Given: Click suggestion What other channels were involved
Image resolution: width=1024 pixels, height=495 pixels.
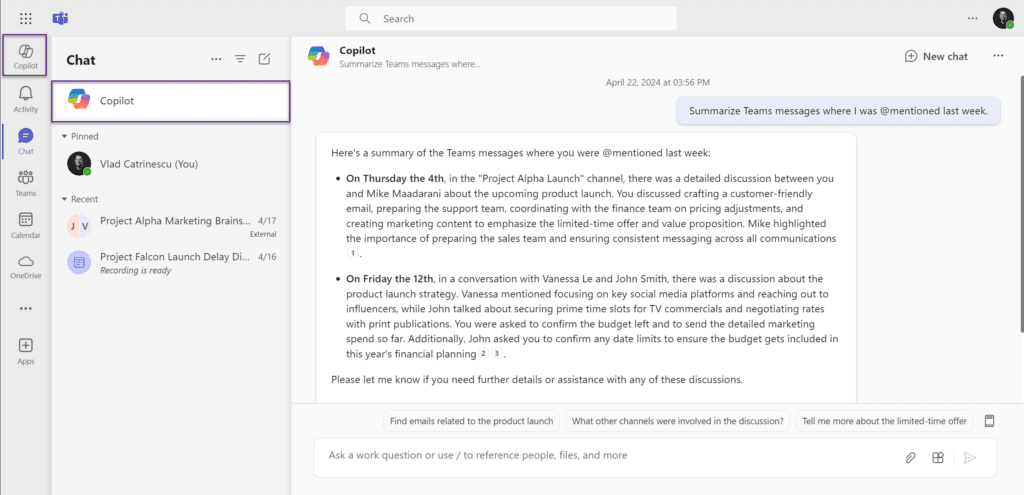Looking at the screenshot, I should tap(678, 421).
